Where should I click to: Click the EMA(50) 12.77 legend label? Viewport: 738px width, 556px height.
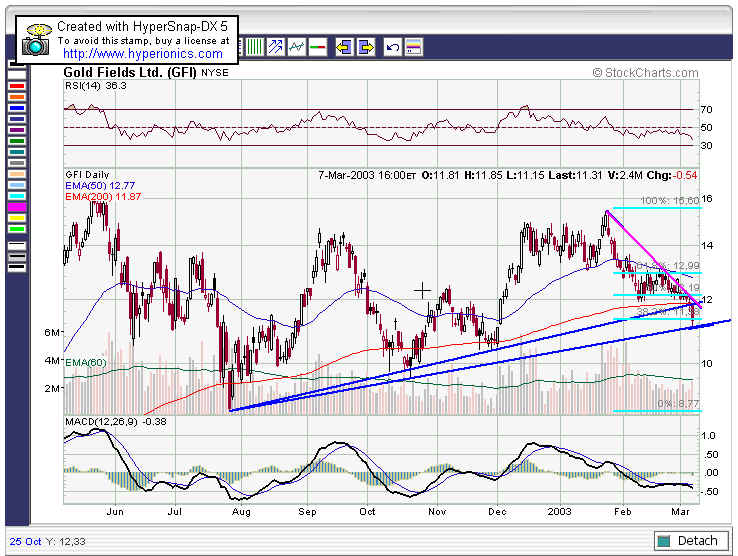(100, 185)
